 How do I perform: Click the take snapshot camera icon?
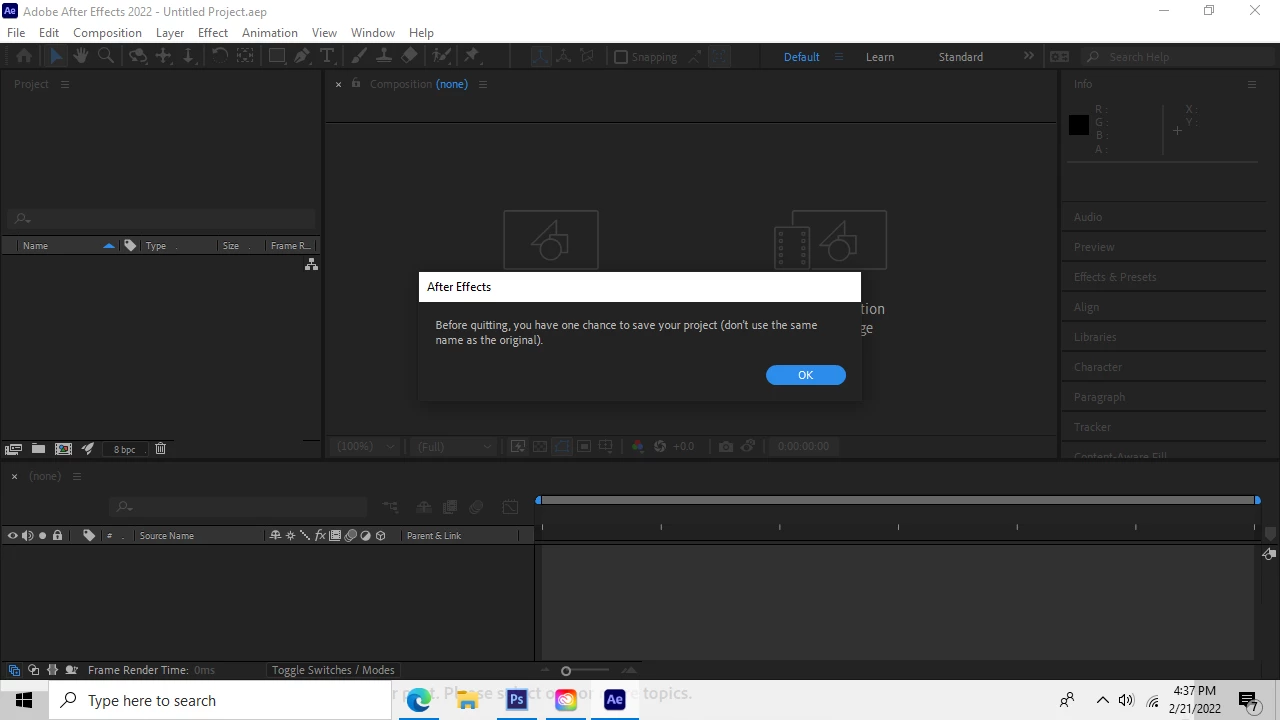point(726,446)
